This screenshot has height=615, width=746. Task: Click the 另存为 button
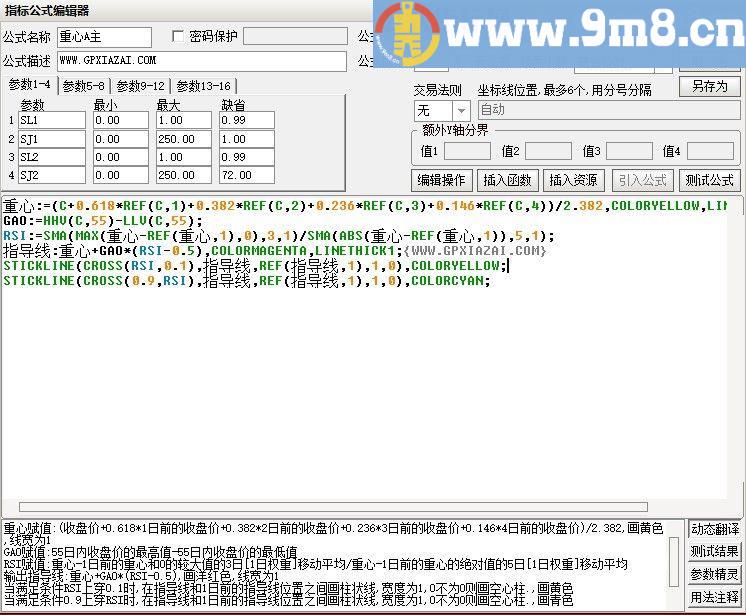pos(709,87)
